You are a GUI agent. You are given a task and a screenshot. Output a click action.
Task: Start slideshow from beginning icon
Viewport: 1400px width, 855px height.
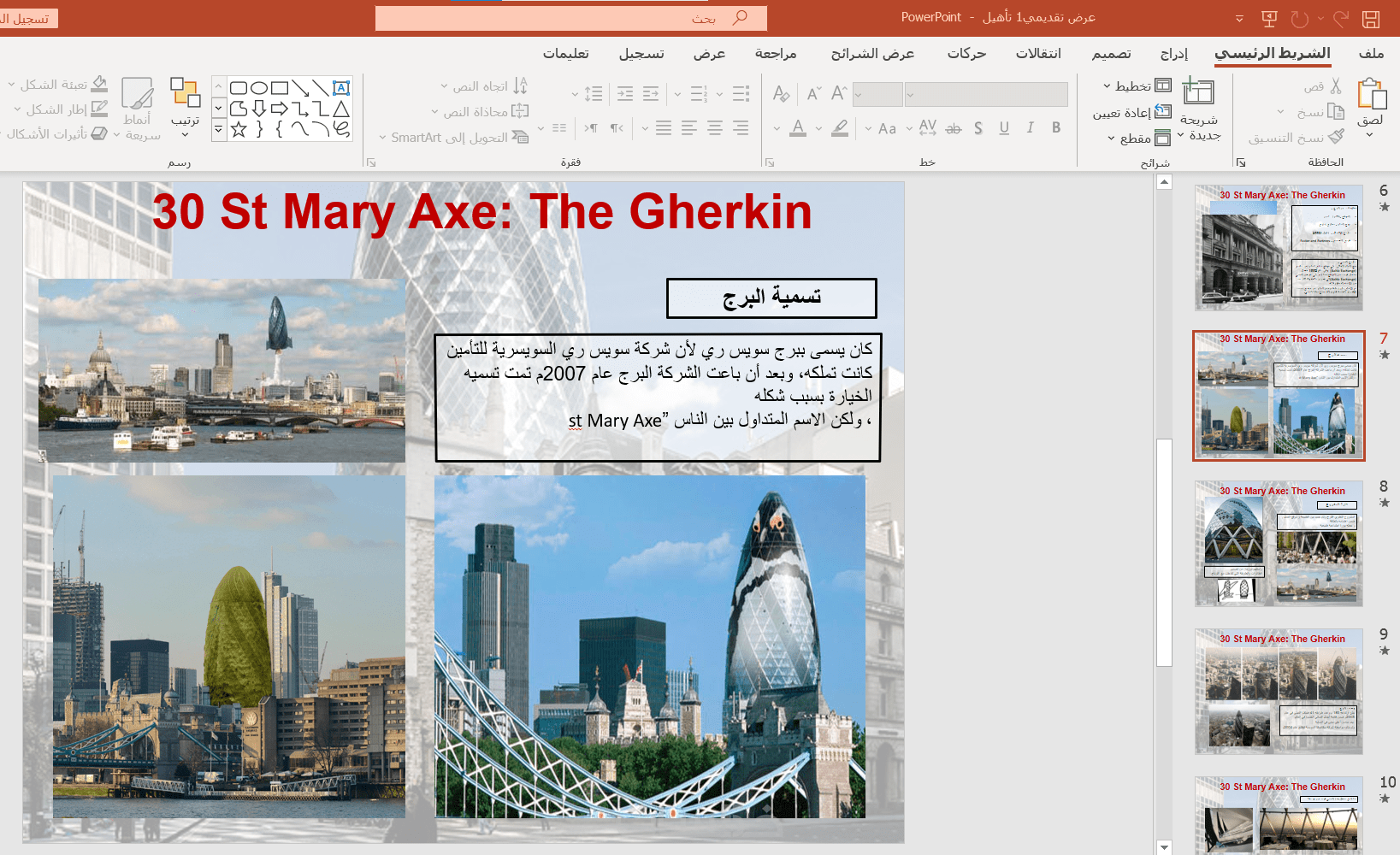pos(1269,18)
